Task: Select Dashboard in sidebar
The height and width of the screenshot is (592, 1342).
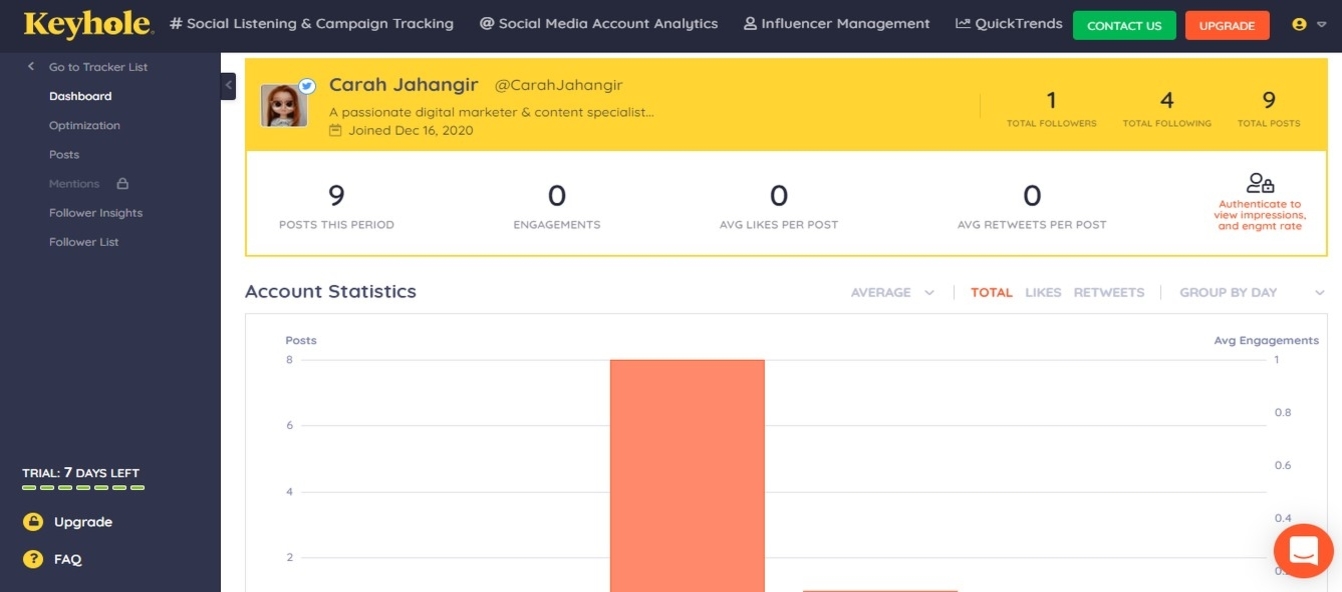Action: point(80,96)
